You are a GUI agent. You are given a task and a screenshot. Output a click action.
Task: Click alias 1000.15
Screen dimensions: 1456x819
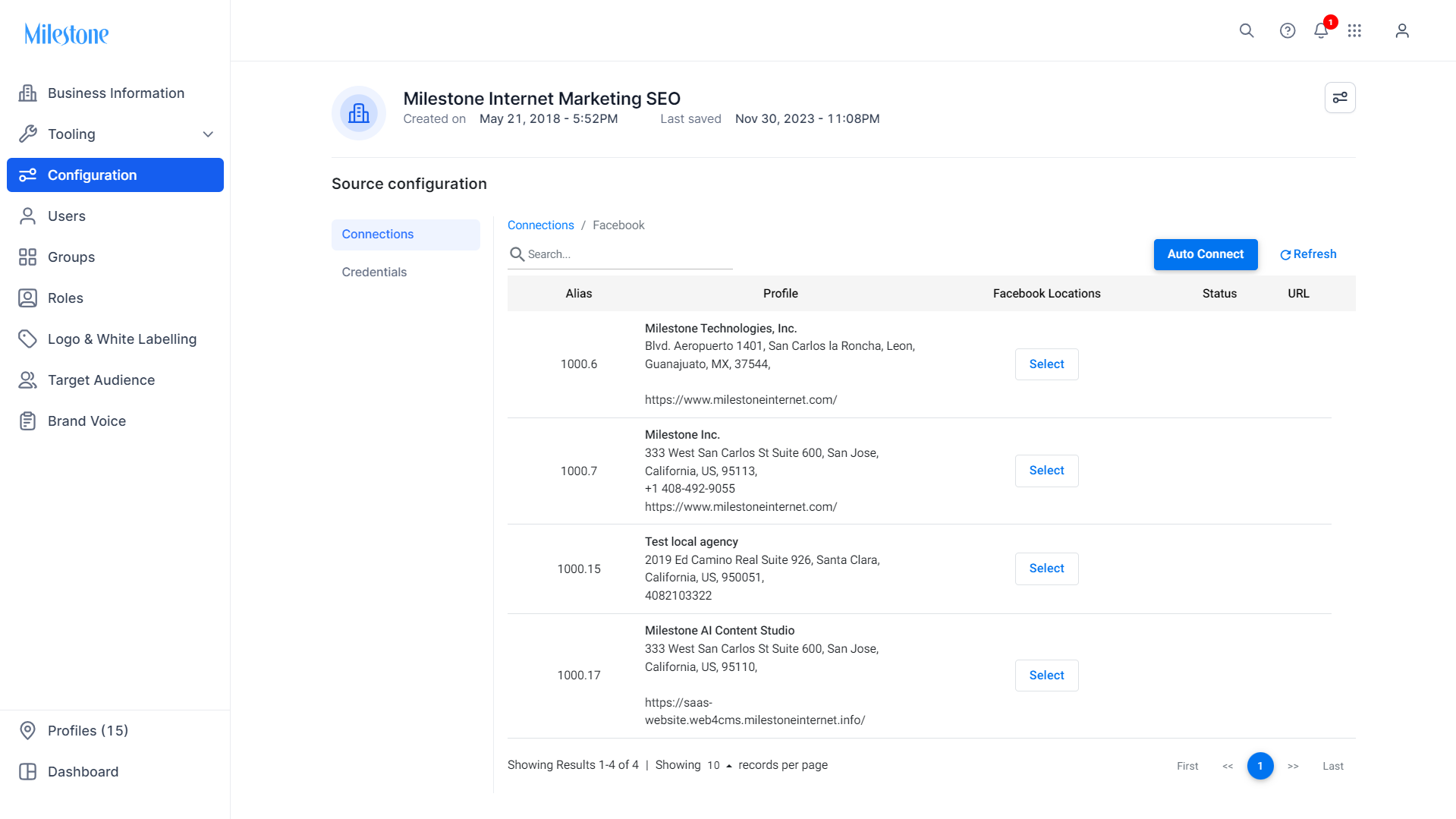[x=579, y=569]
